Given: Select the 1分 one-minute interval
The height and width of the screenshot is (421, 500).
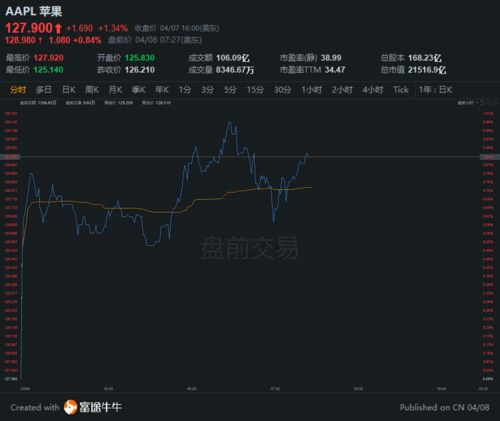Looking at the screenshot, I should pyautogui.click(x=185, y=90).
